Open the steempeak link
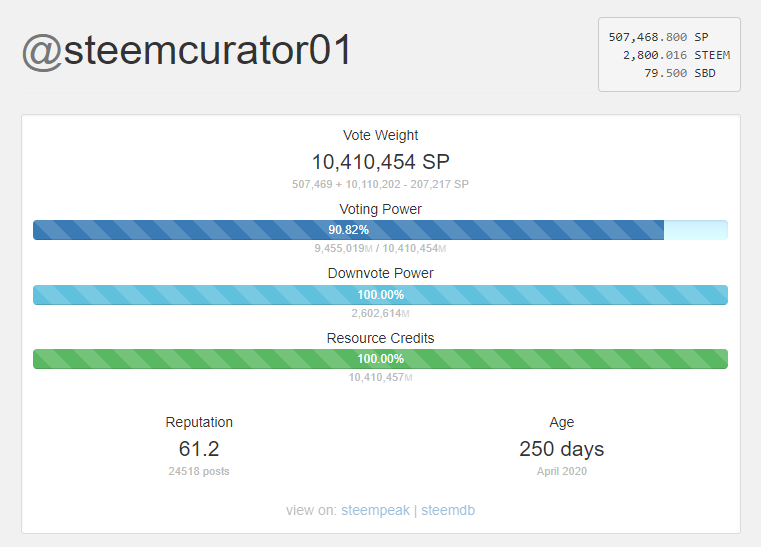The width and height of the screenshot is (761, 547). pos(375,510)
